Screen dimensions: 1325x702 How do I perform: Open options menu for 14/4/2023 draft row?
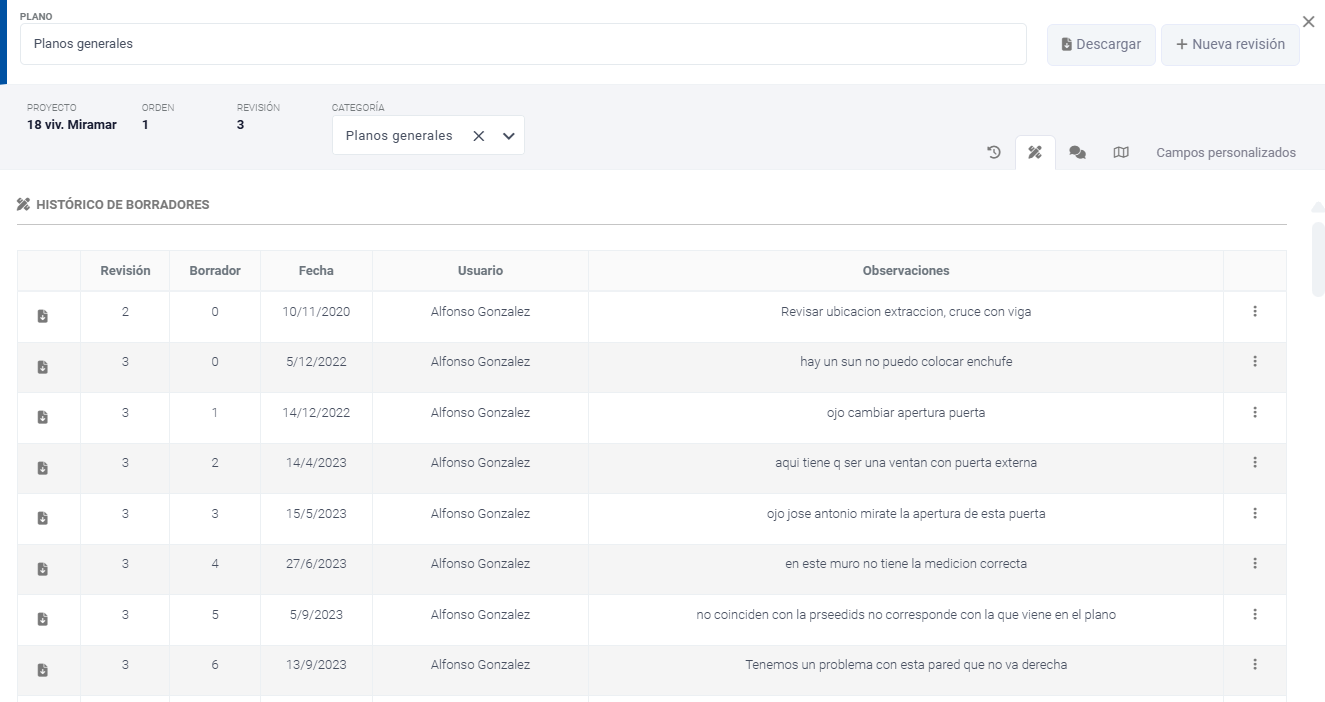[x=1254, y=463]
